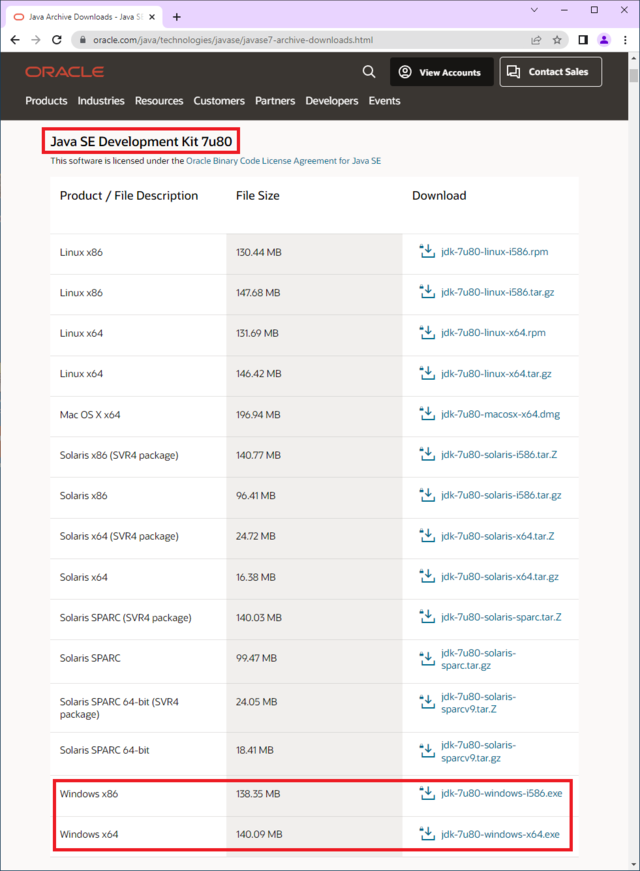Screen dimensions: 640x871
Task: Click the site lock icon in address bar
Action: pyautogui.click(x=83, y=40)
